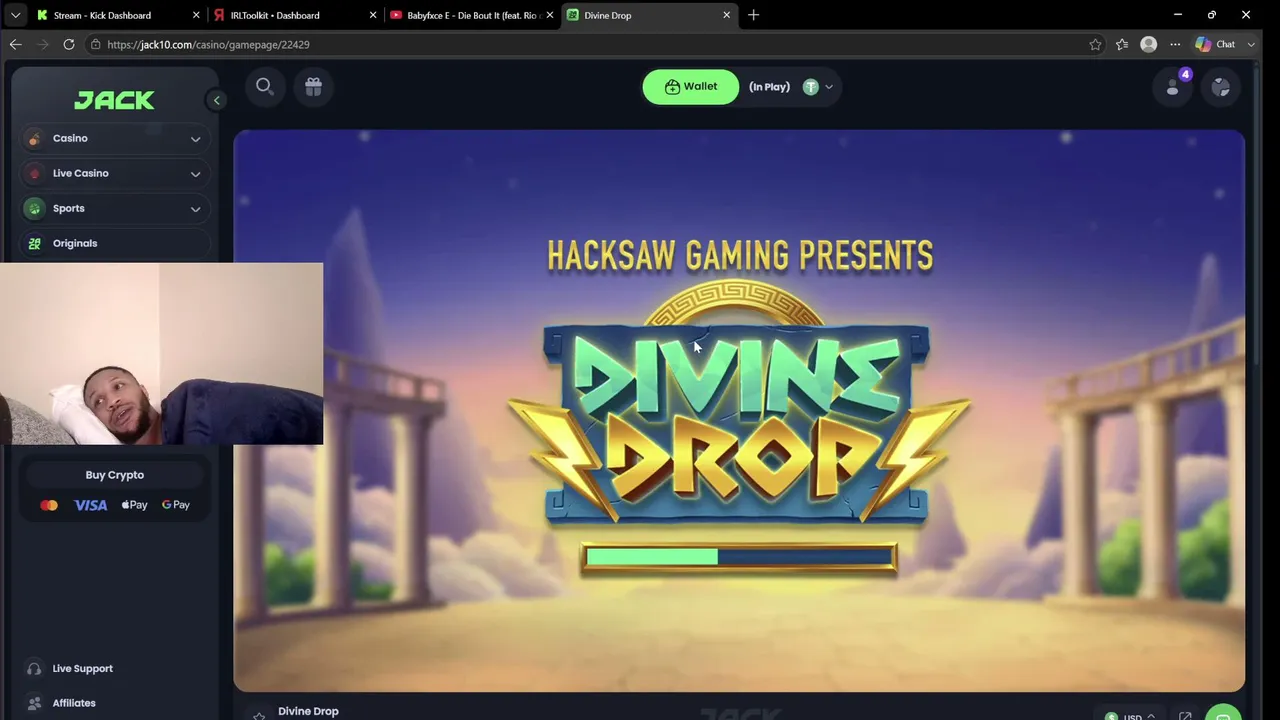
Task: Switch to the Babyfxce E YouTube tab
Action: 472,15
